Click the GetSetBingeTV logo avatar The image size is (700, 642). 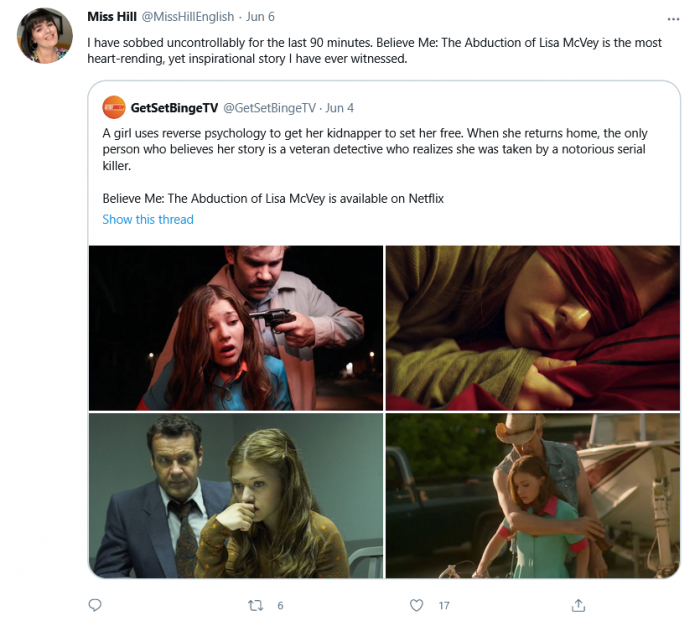(114, 107)
